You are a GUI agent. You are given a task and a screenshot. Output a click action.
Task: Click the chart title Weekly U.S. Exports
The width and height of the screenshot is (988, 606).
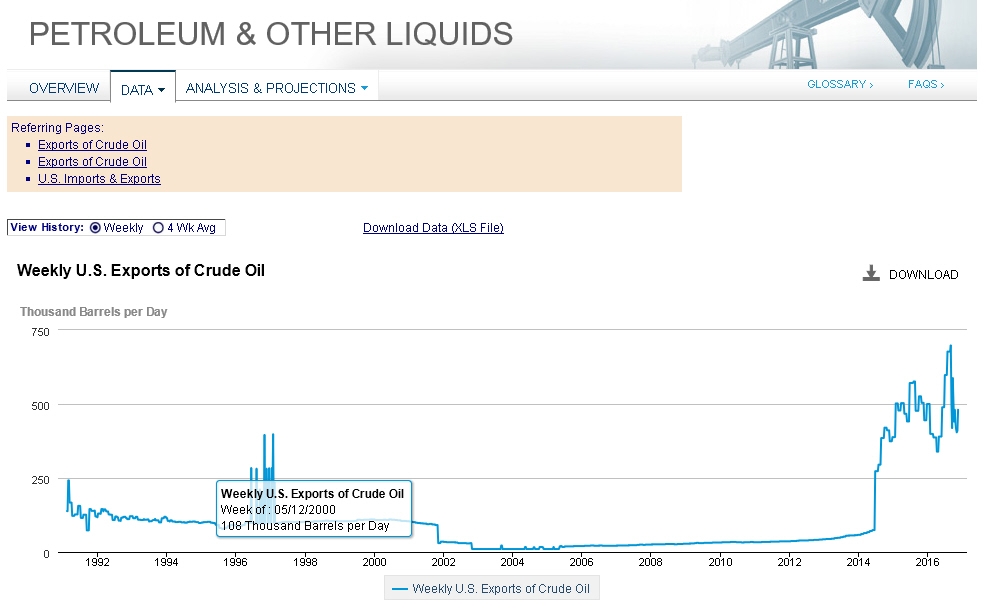pos(141,270)
